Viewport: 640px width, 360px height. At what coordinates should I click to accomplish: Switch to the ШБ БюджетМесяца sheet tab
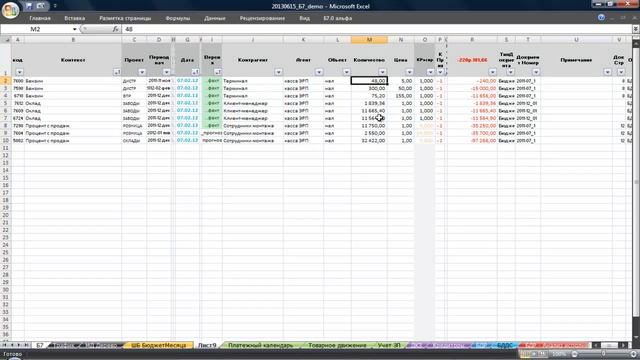[x=159, y=345]
